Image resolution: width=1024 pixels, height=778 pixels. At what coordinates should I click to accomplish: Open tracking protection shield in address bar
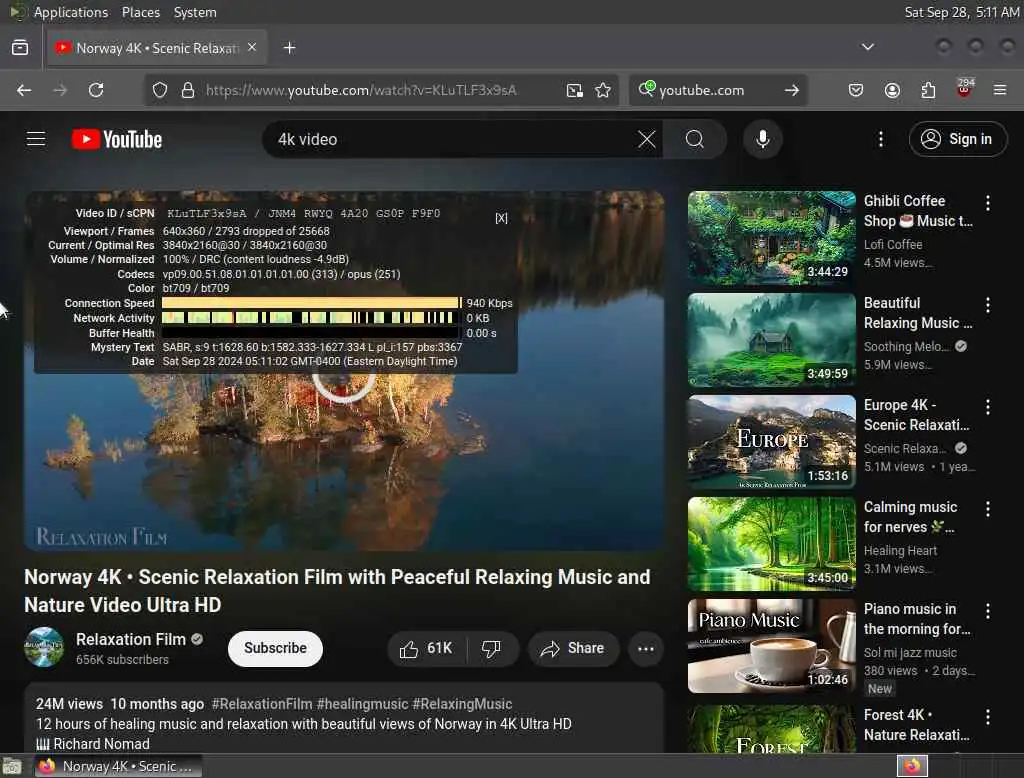click(159, 90)
